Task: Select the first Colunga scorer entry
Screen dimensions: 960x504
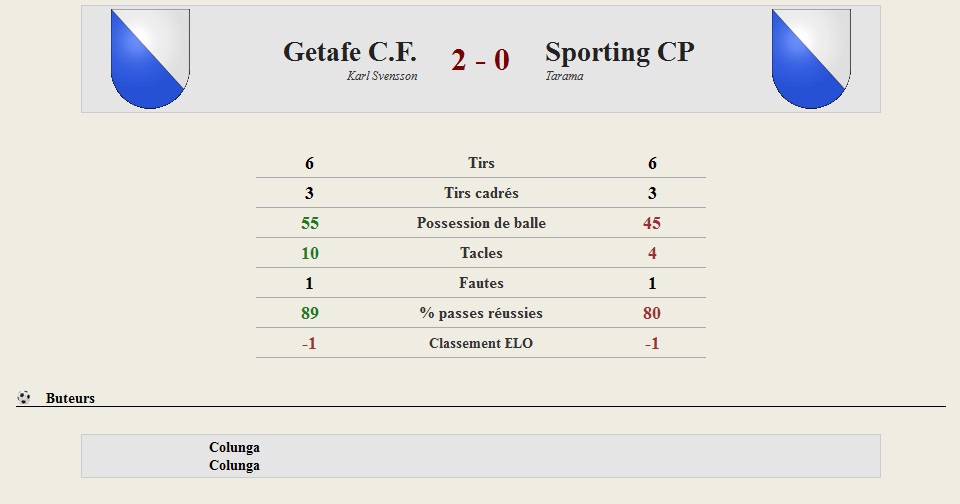Action: click(234, 447)
